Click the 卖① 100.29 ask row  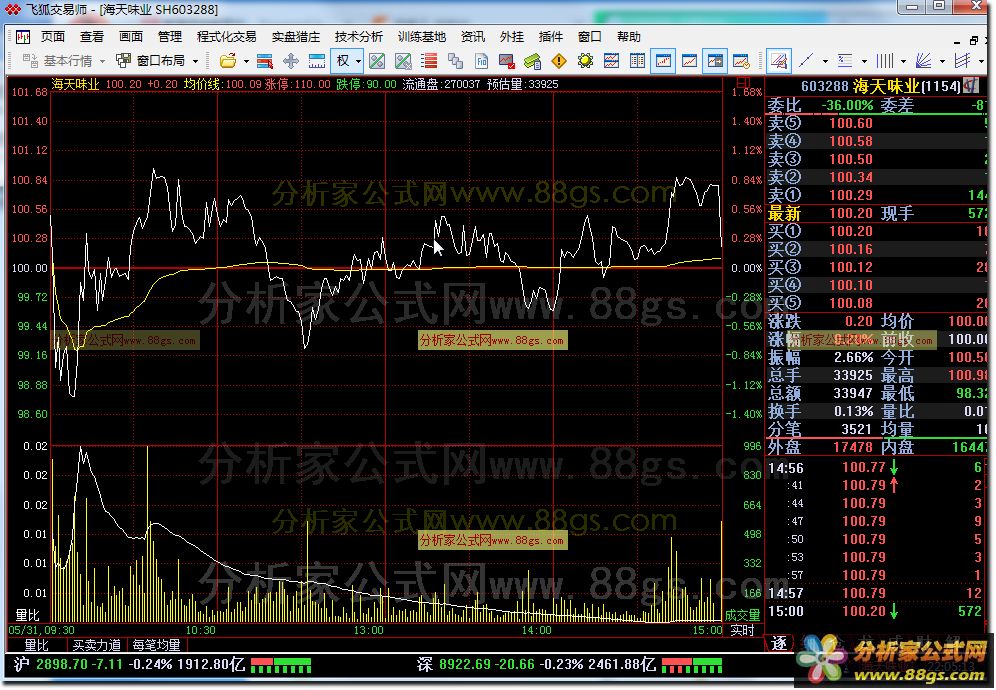[x=877, y=195]
